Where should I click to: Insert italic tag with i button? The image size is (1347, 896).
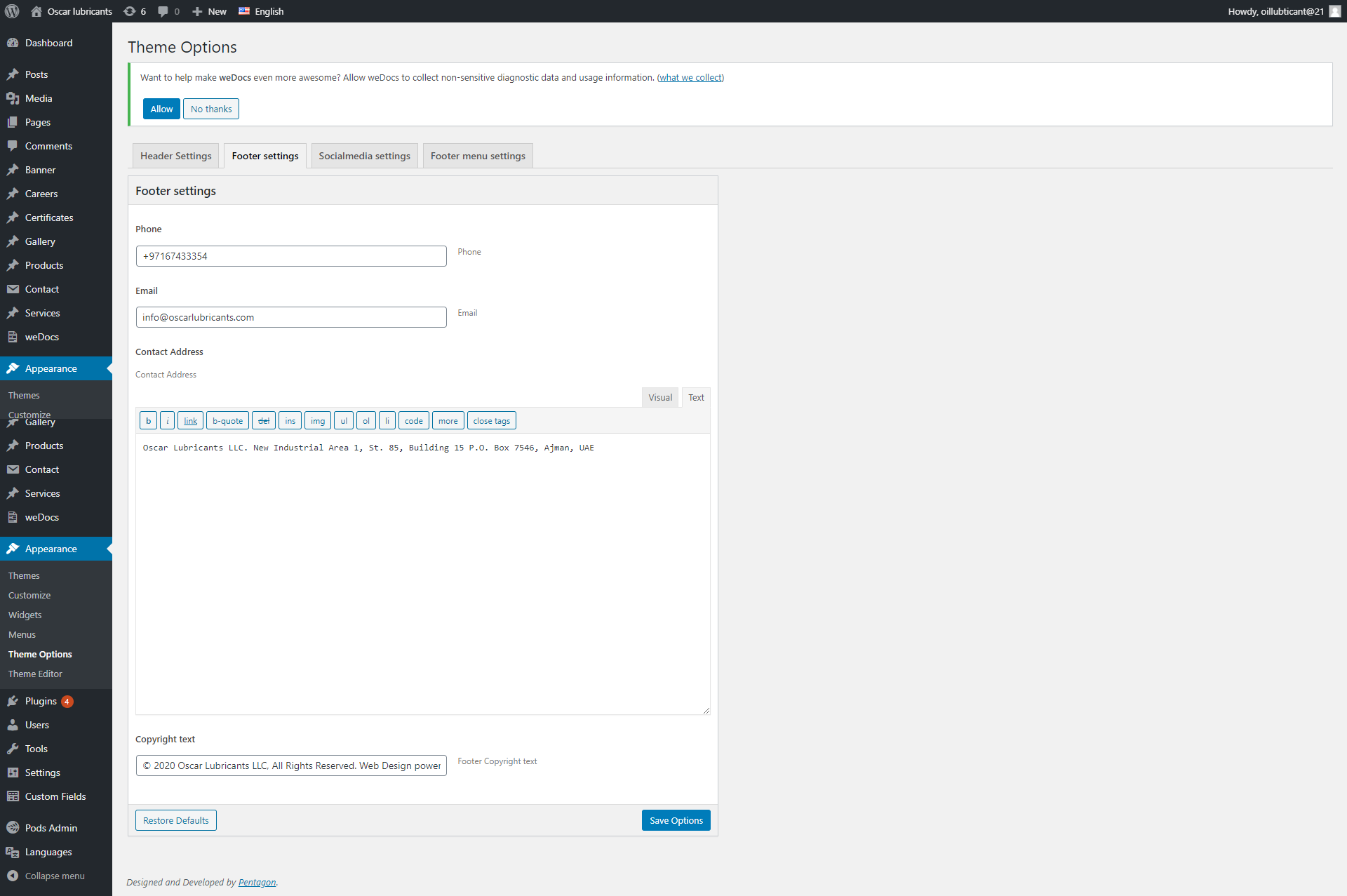point(168,420)
